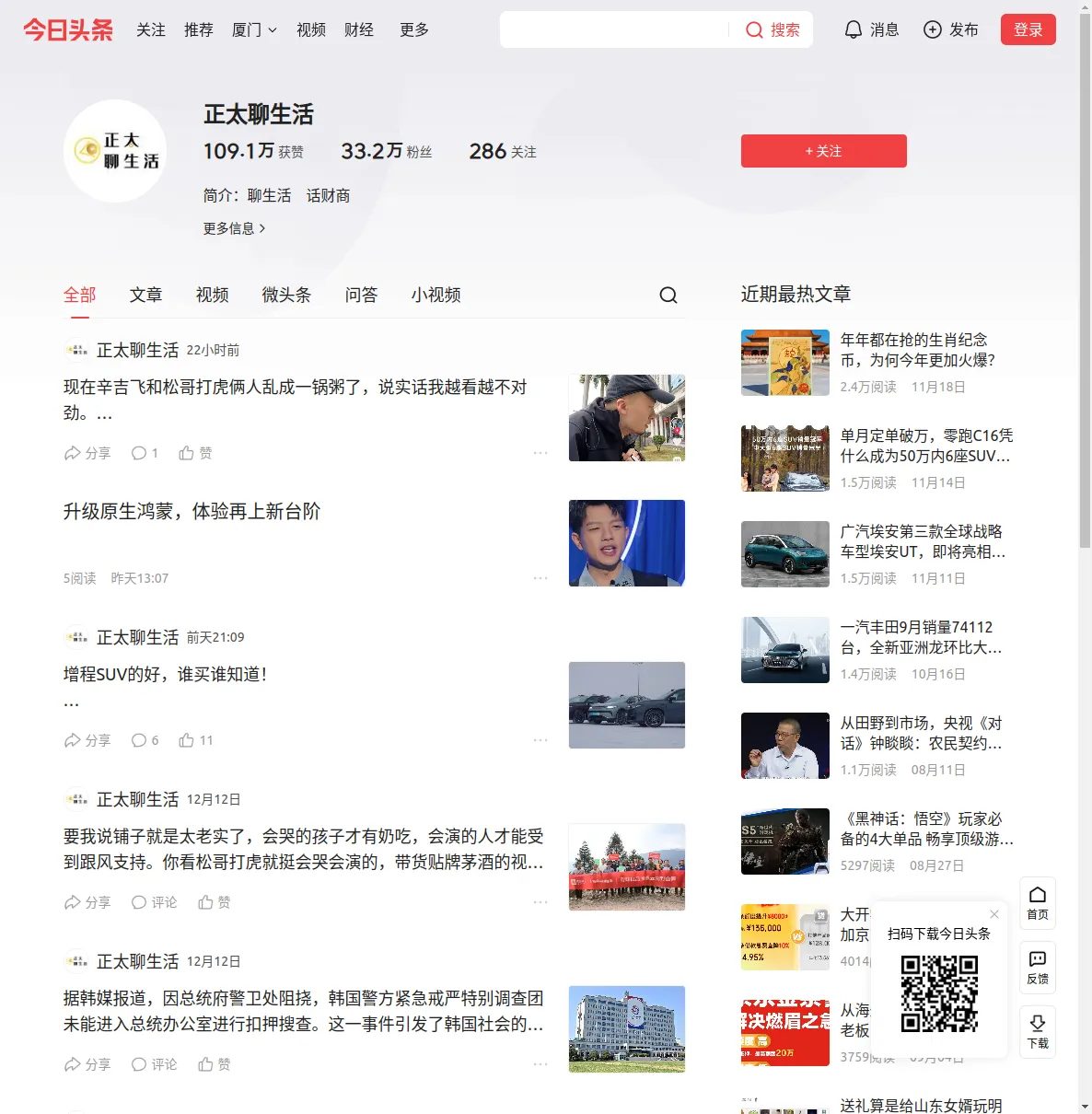Open hot article 从田野到市场，央视《对话》
The width and height of the screenshot is (1092, 1114).
coord(922,733)
